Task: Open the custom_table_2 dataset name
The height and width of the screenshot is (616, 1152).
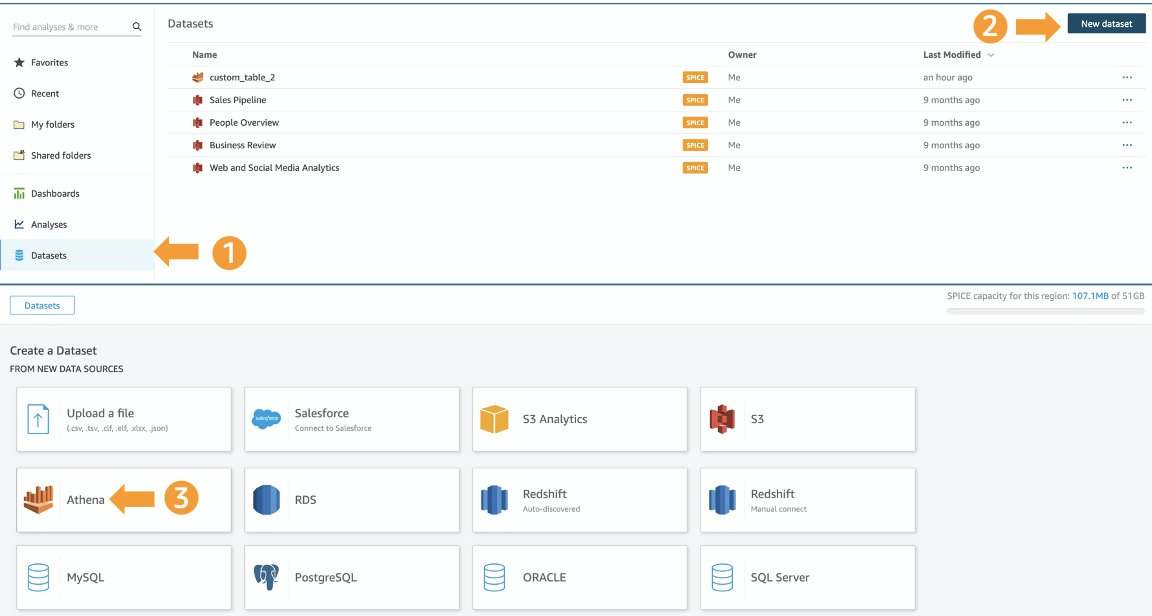Action: point(242,77)
